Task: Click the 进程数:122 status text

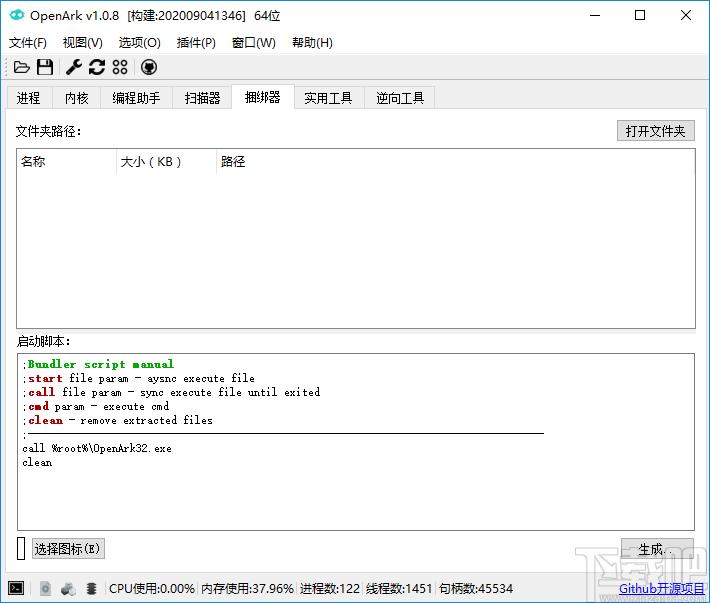Action: coord(330,589)
